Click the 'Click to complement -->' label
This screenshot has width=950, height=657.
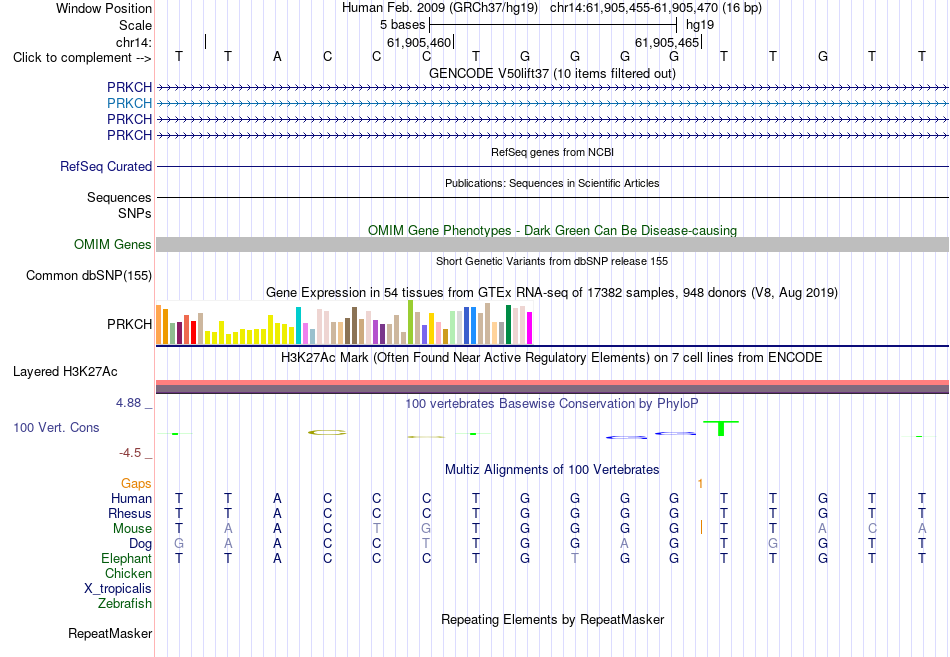click(82, 58)
